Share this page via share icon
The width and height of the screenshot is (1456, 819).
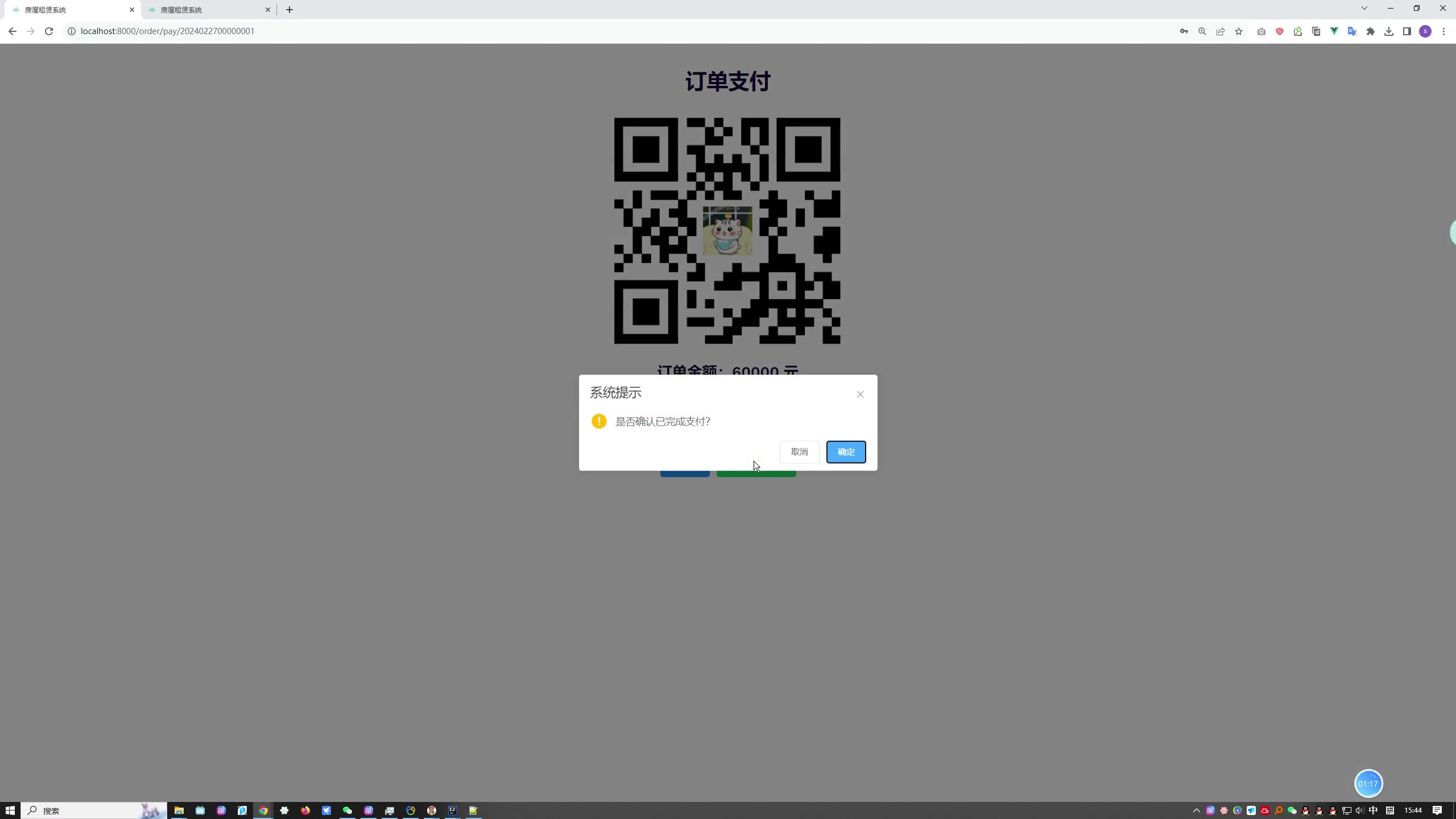pyautogui.click(x=1221, y=31)
